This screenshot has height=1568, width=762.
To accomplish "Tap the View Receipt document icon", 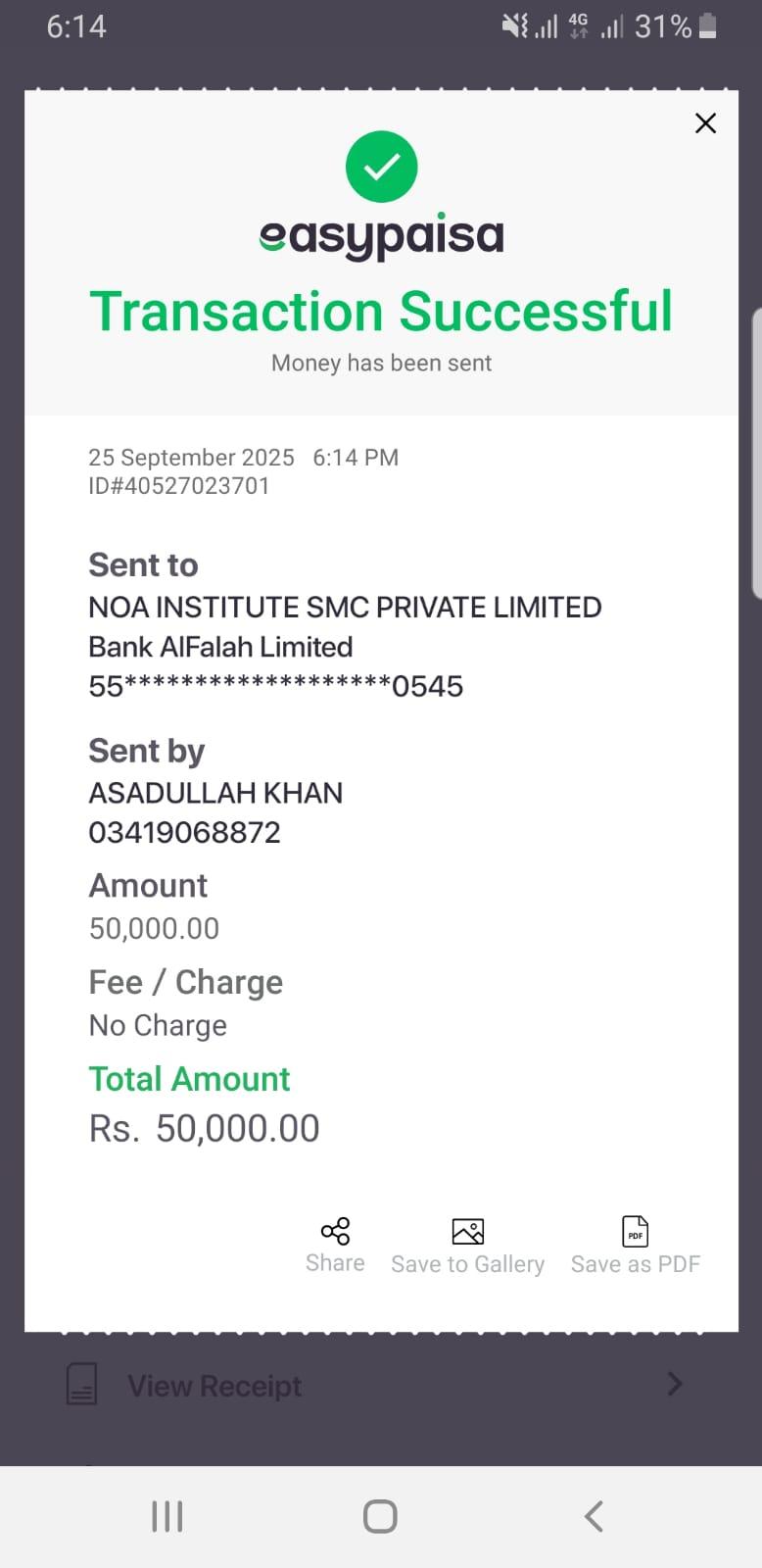I will click(x=81, y=1385).
